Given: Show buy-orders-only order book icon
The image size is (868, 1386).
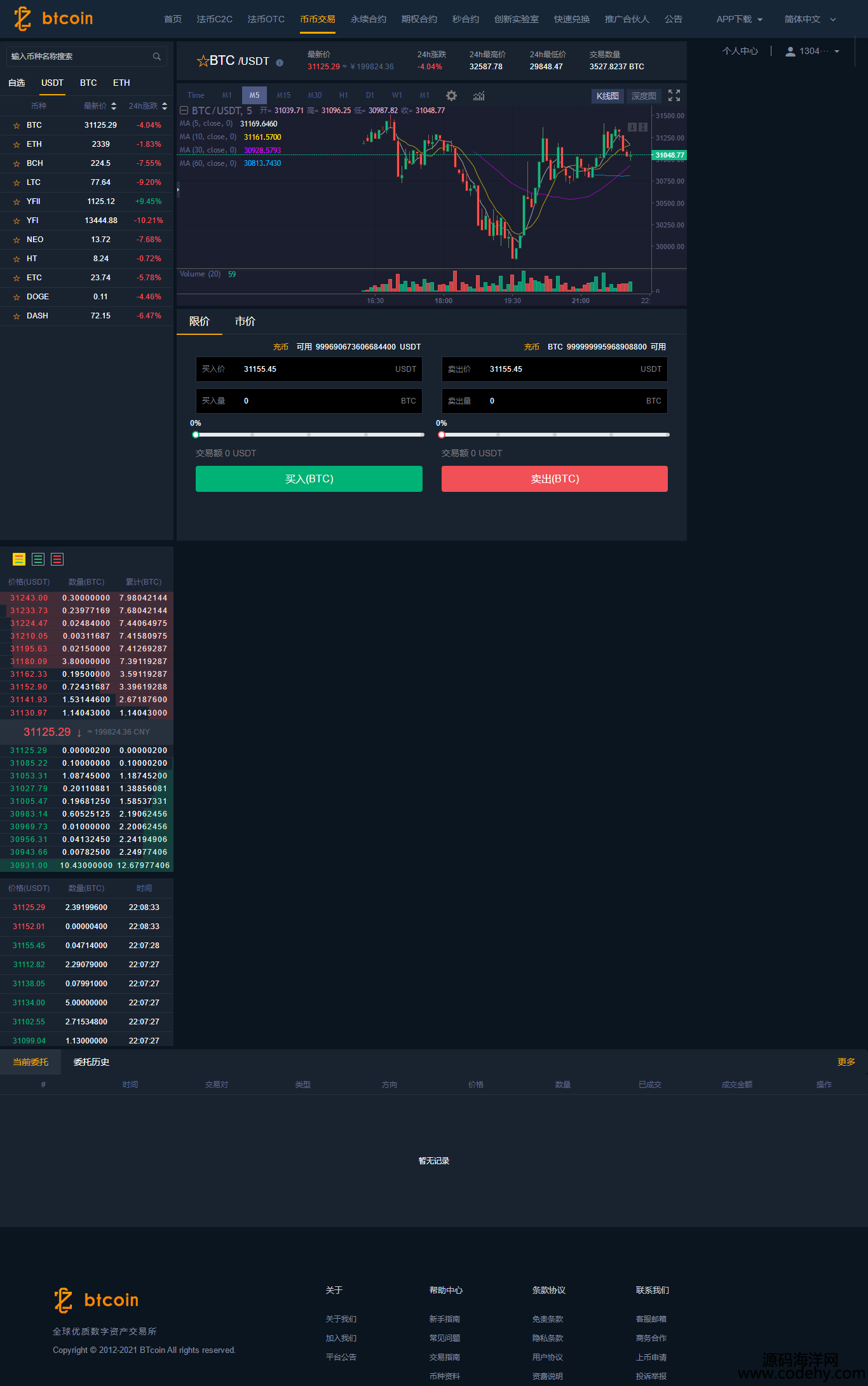Looking at the screenshot, I should 38,559.
